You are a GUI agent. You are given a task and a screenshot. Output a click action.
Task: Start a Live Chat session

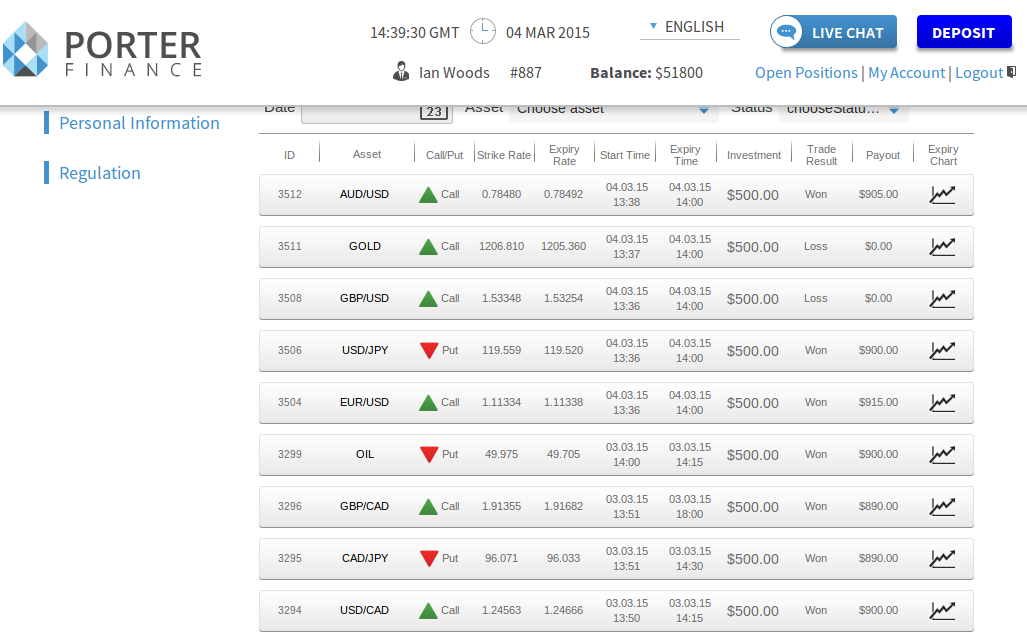[833, 32]
